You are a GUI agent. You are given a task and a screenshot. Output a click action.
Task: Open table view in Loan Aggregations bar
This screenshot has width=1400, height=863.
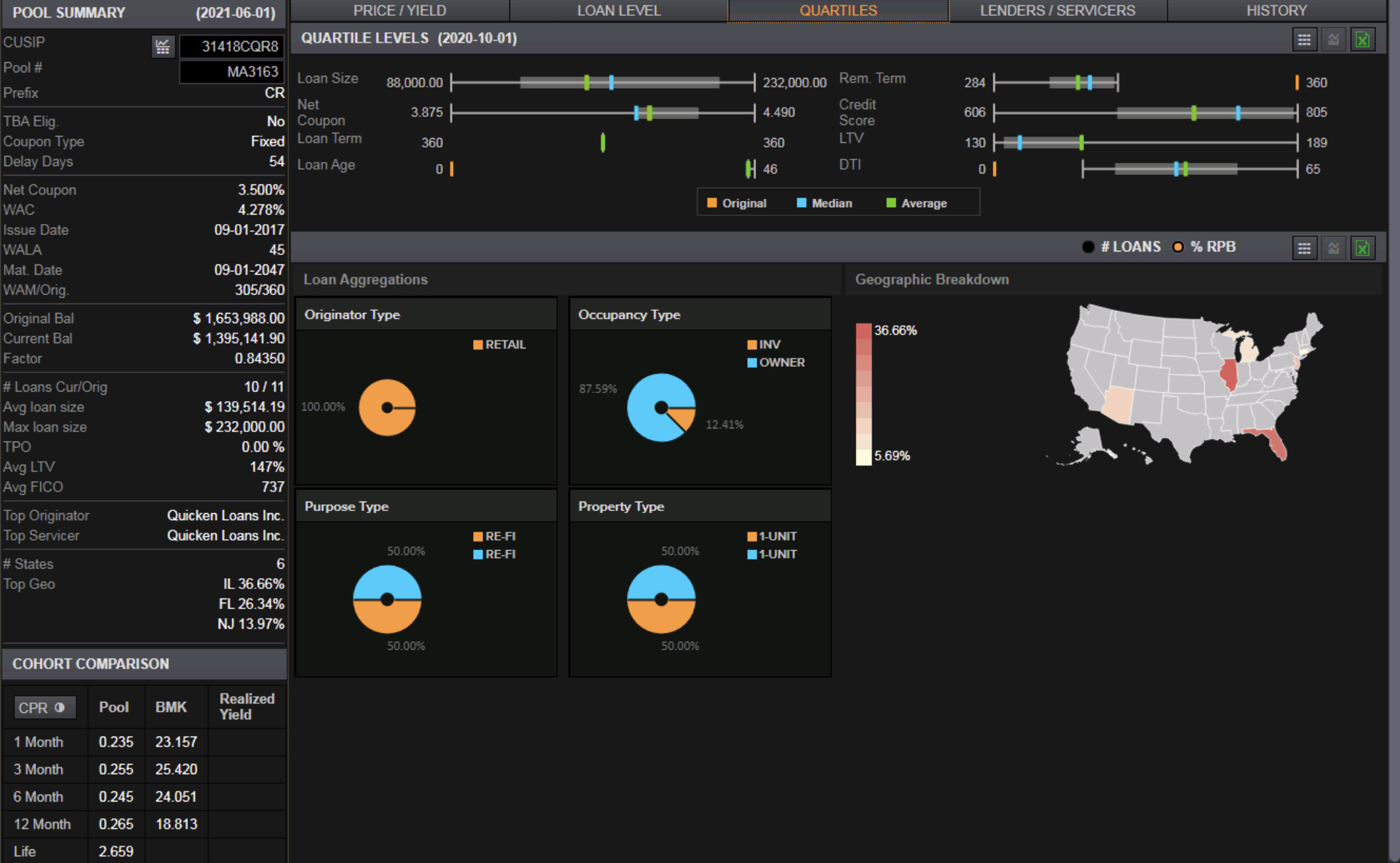(1304, 248)
